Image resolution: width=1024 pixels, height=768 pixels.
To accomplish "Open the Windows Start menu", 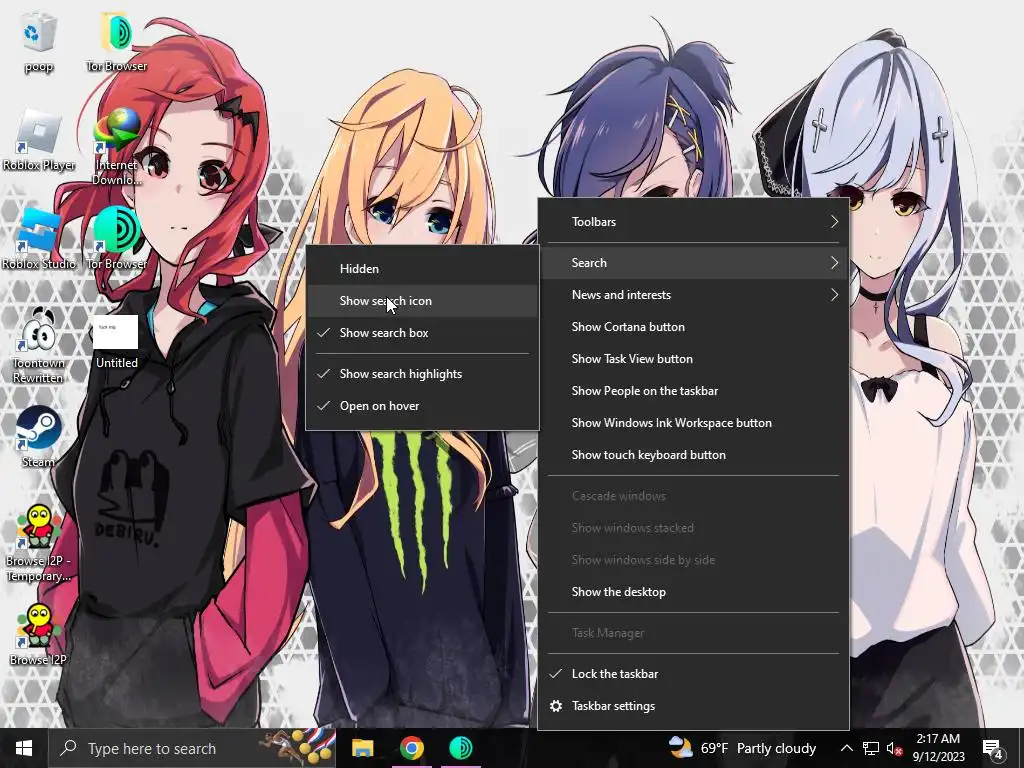I will [24, 748].
